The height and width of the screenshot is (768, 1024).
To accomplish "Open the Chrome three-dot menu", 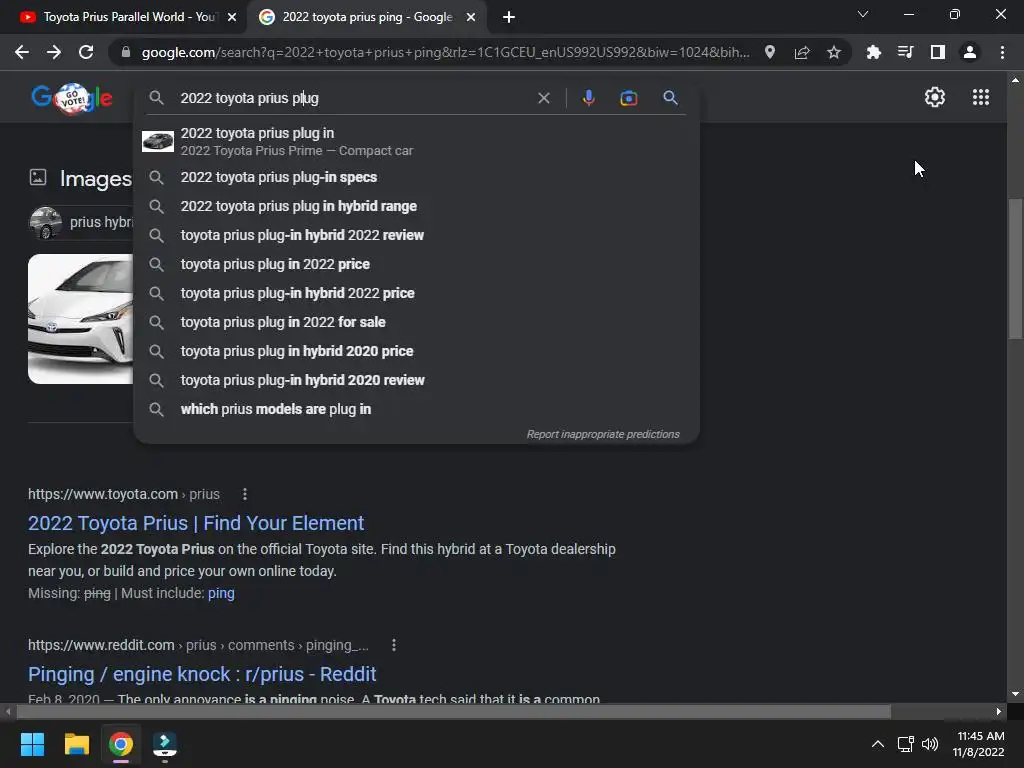I will coord(1002,52).
